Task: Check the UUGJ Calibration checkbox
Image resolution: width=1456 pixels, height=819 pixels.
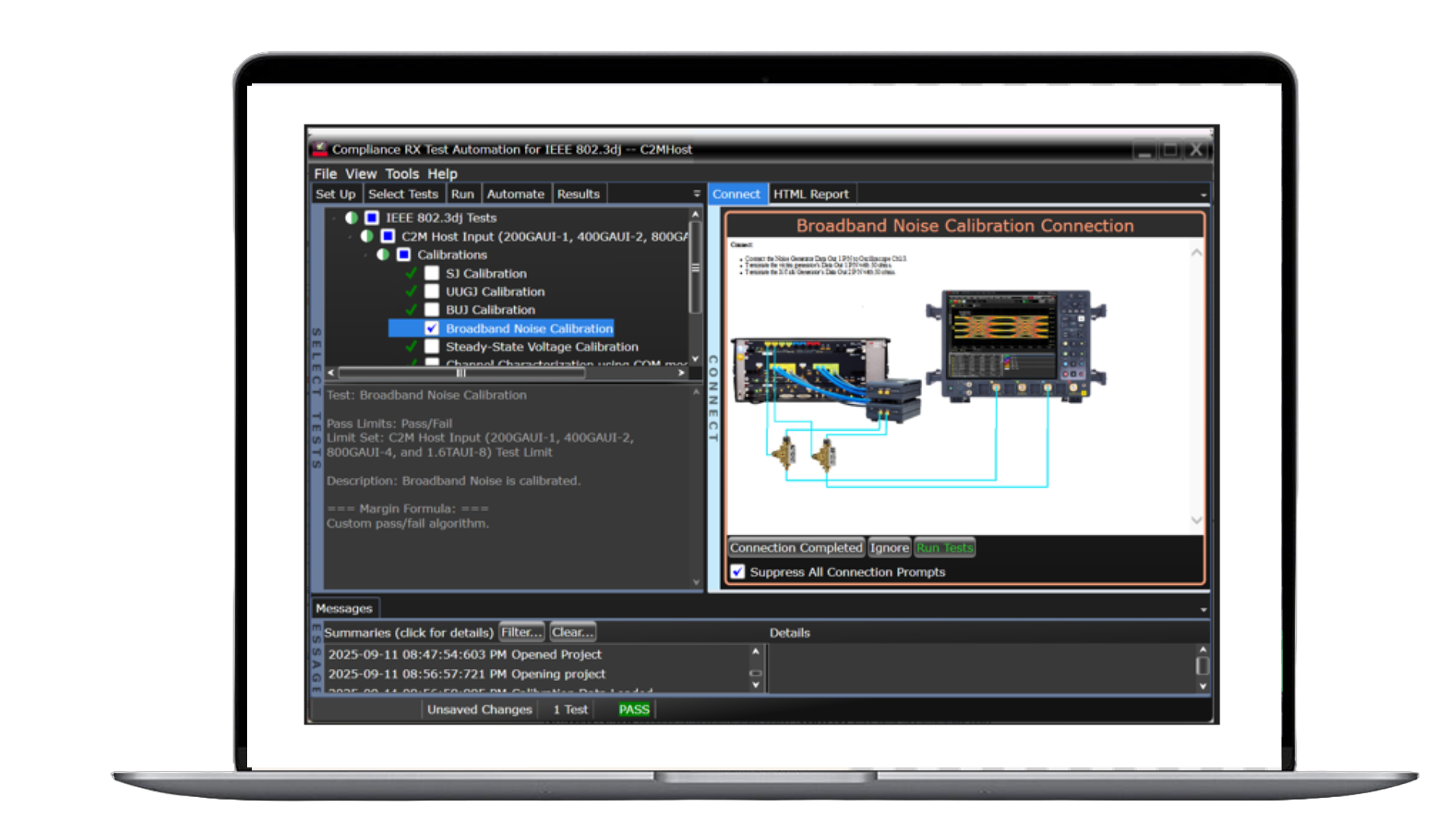Action: click(432, 291)
